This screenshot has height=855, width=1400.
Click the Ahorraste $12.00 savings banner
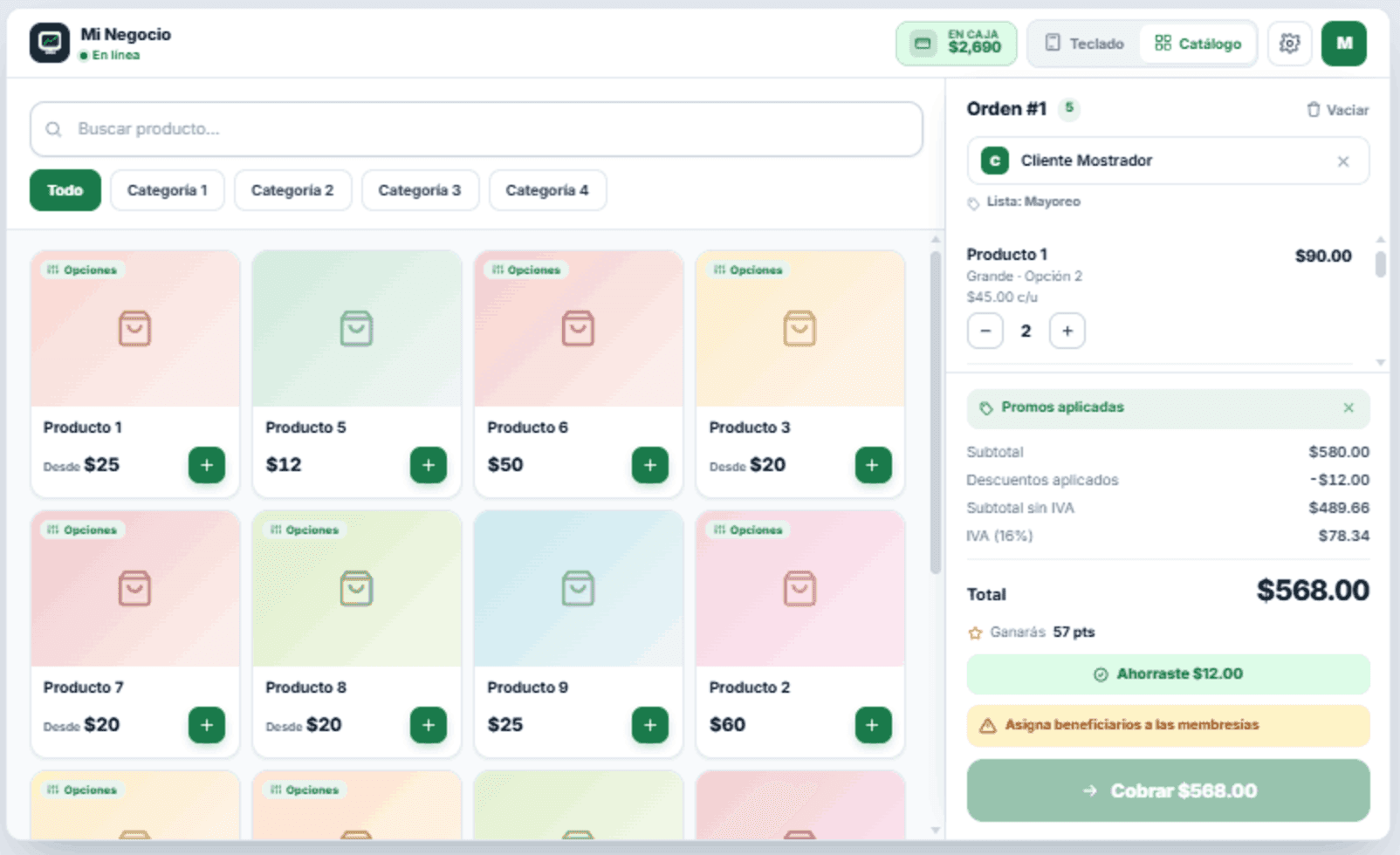tap(1168, 674)
